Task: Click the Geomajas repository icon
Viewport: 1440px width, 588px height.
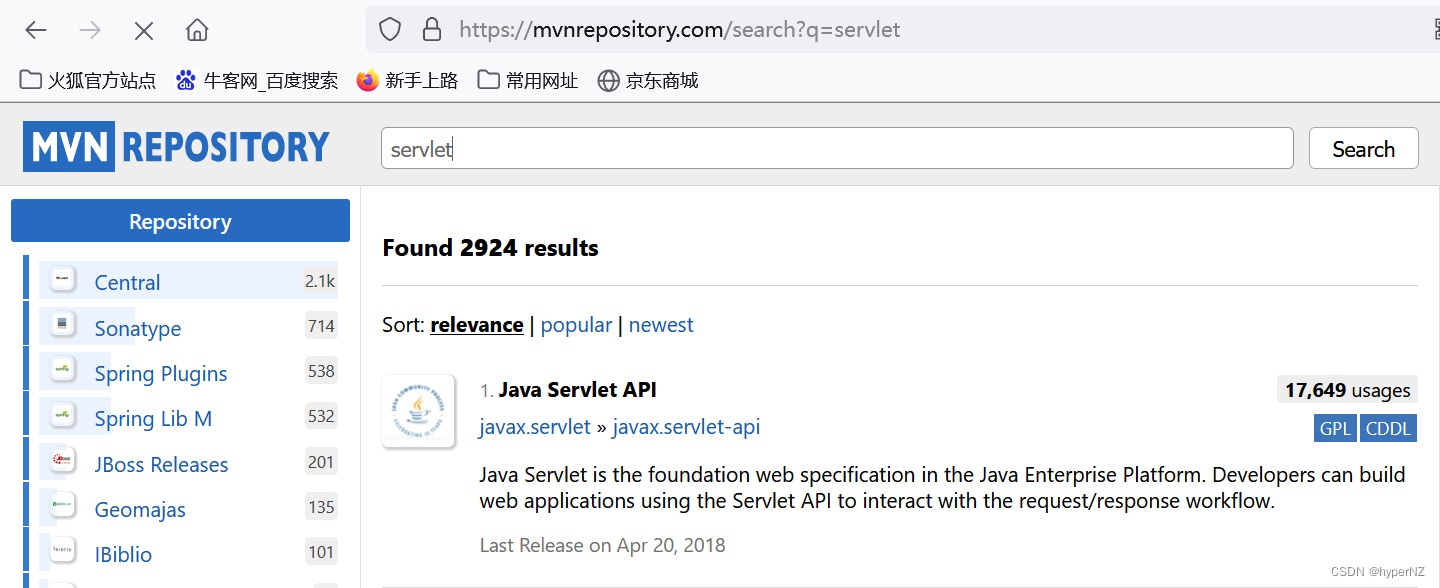Action: 62,507
